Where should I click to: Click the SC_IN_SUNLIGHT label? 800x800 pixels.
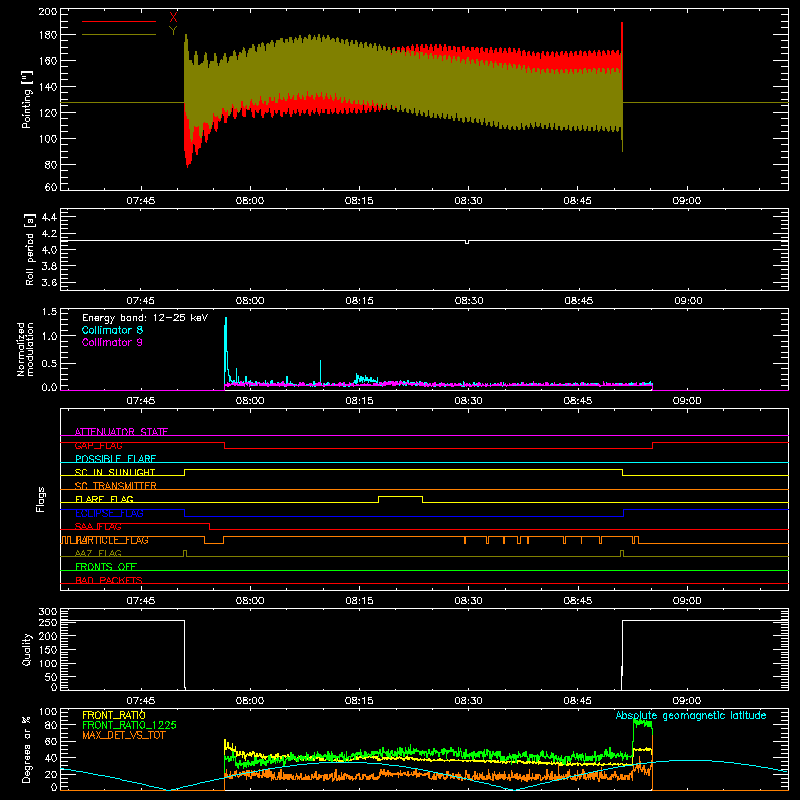(115, 472)
